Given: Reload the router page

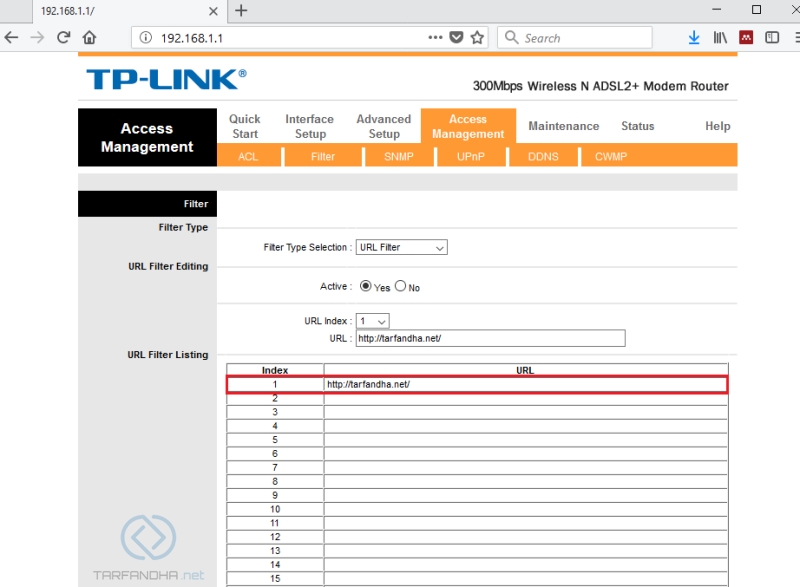Looking at the screenshot, I should coord(63,38).
